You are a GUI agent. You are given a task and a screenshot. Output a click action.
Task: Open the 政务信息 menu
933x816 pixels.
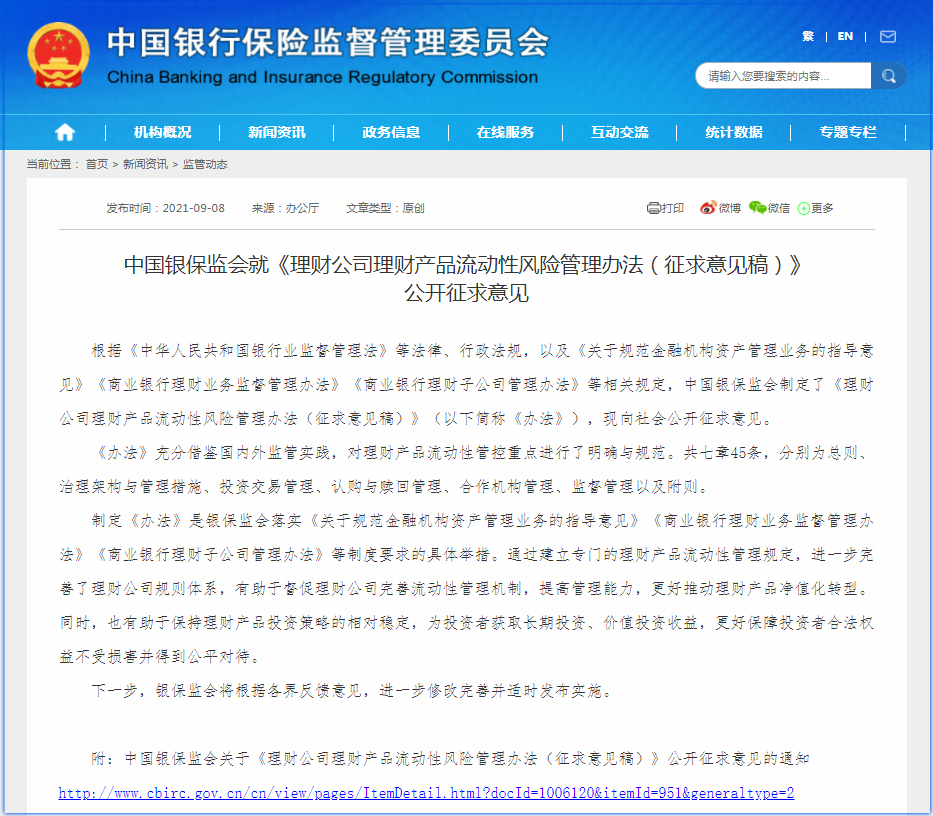coord(391,132)
